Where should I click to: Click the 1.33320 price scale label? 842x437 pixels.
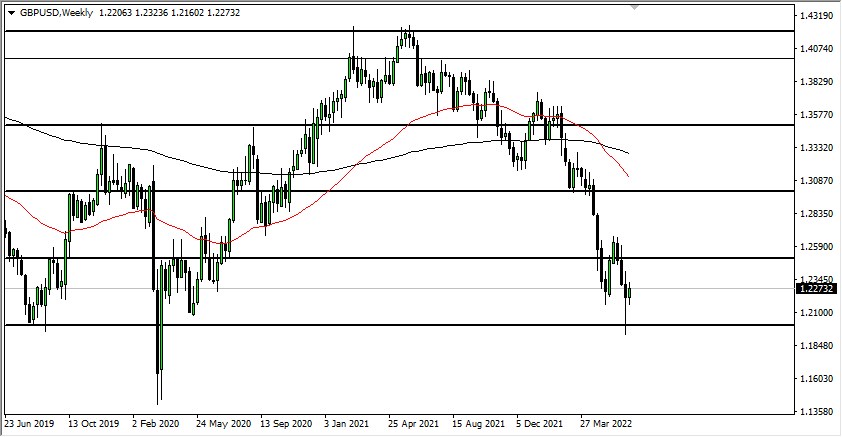(816, 148)
